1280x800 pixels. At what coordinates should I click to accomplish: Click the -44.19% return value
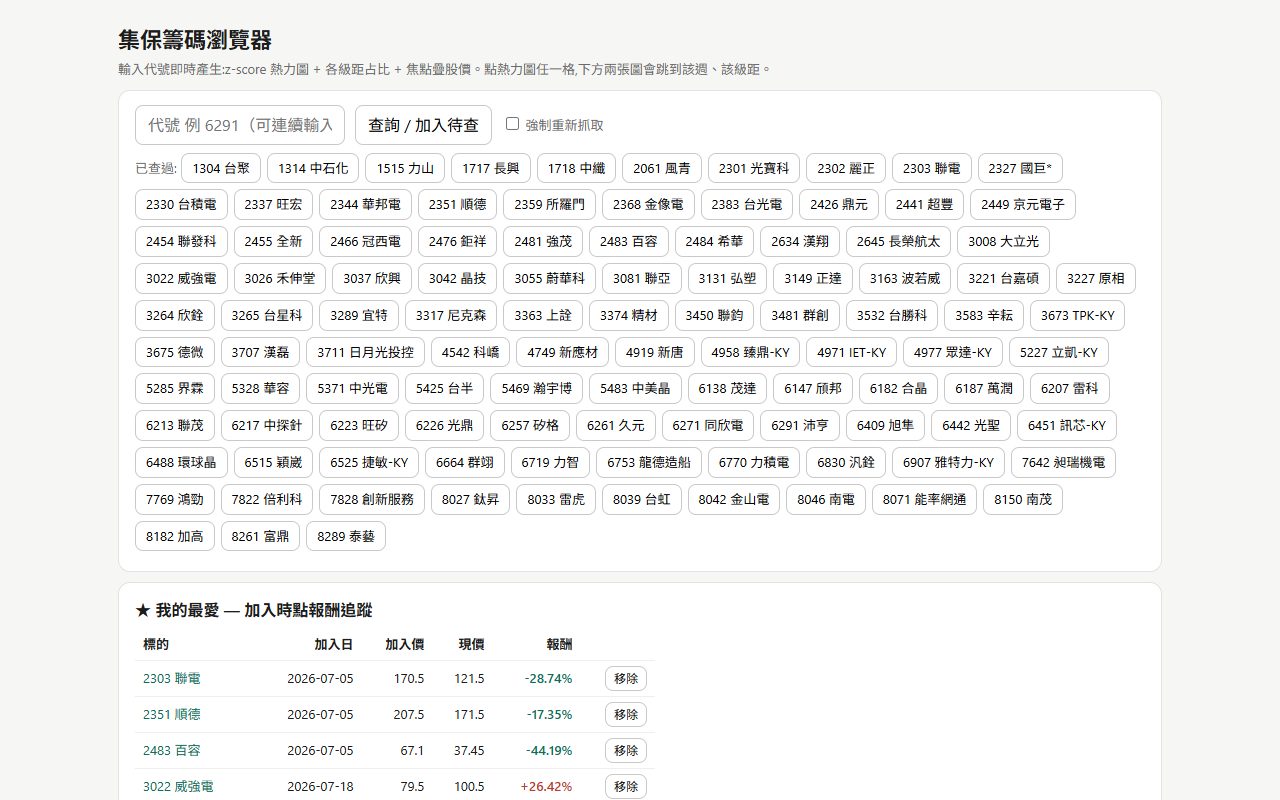coord(549,750)
